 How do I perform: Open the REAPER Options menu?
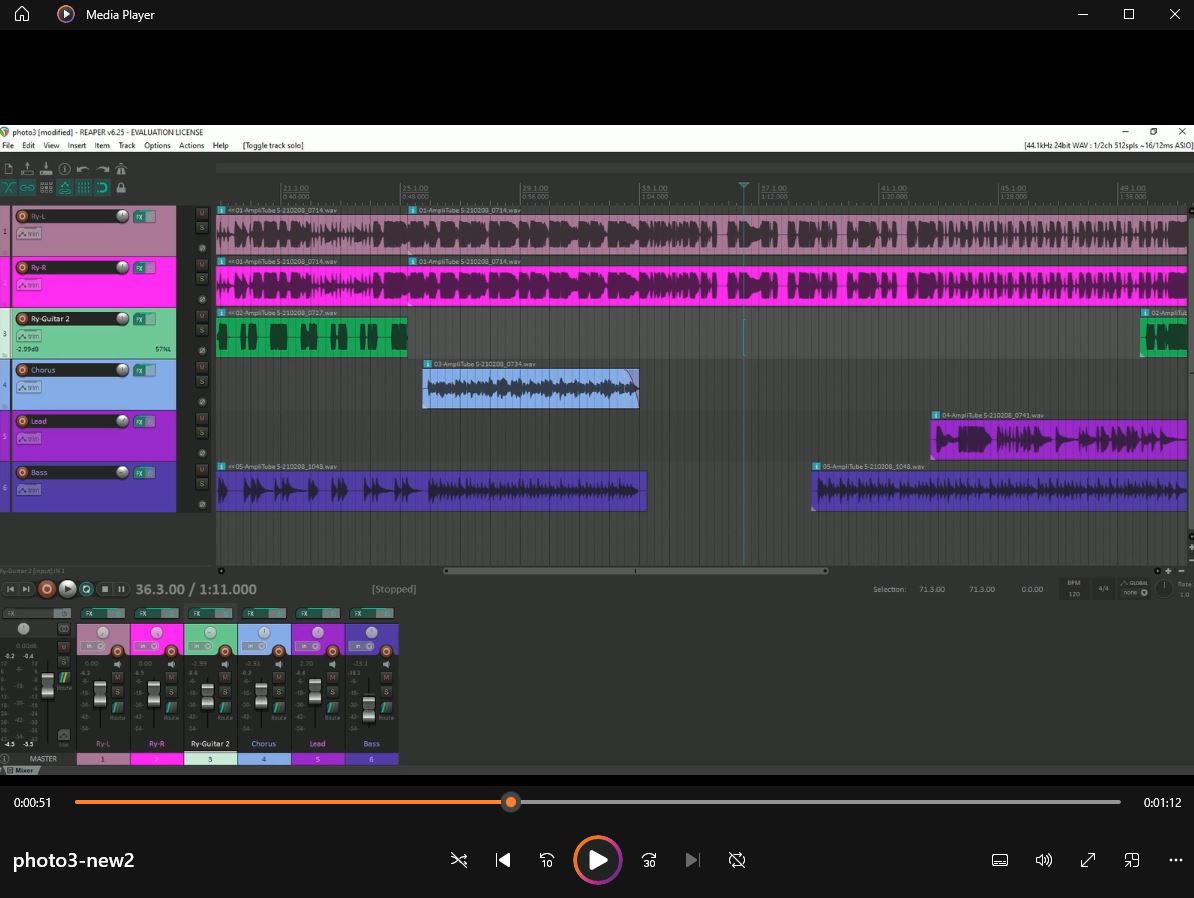click(157, 145)
